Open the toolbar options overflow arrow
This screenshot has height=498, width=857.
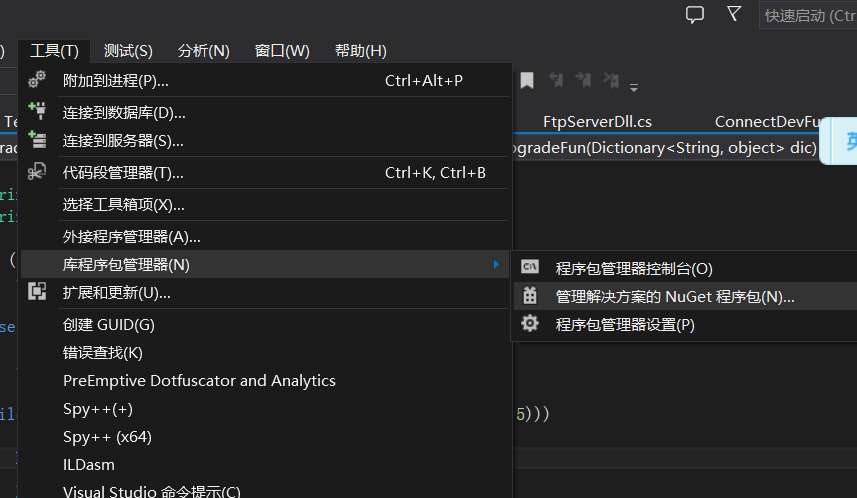pyautogui.click(x=634, y=87)
